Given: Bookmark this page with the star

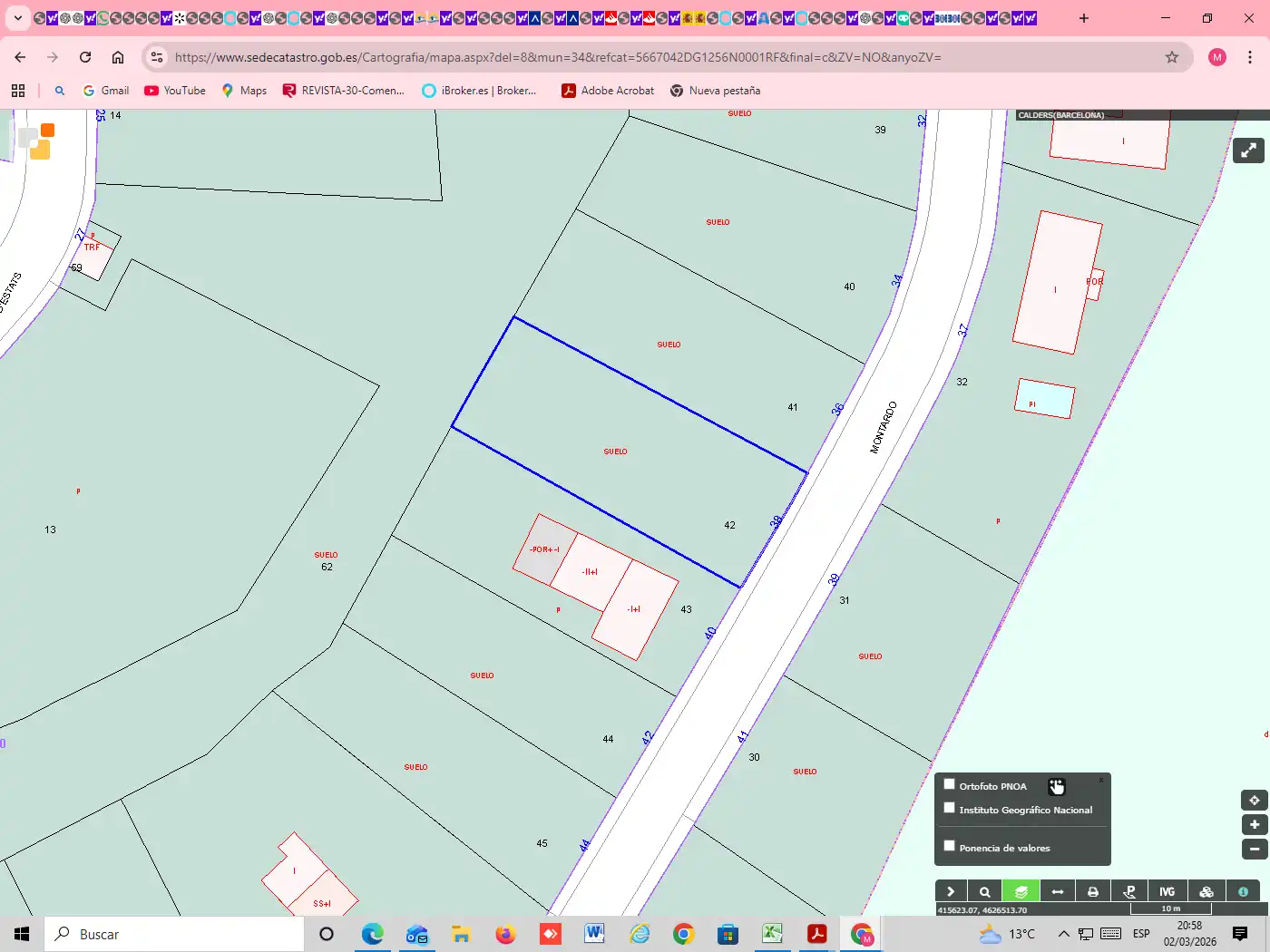Looking at the screenshot, I should pyautogui.click(x=1172, y=57).
